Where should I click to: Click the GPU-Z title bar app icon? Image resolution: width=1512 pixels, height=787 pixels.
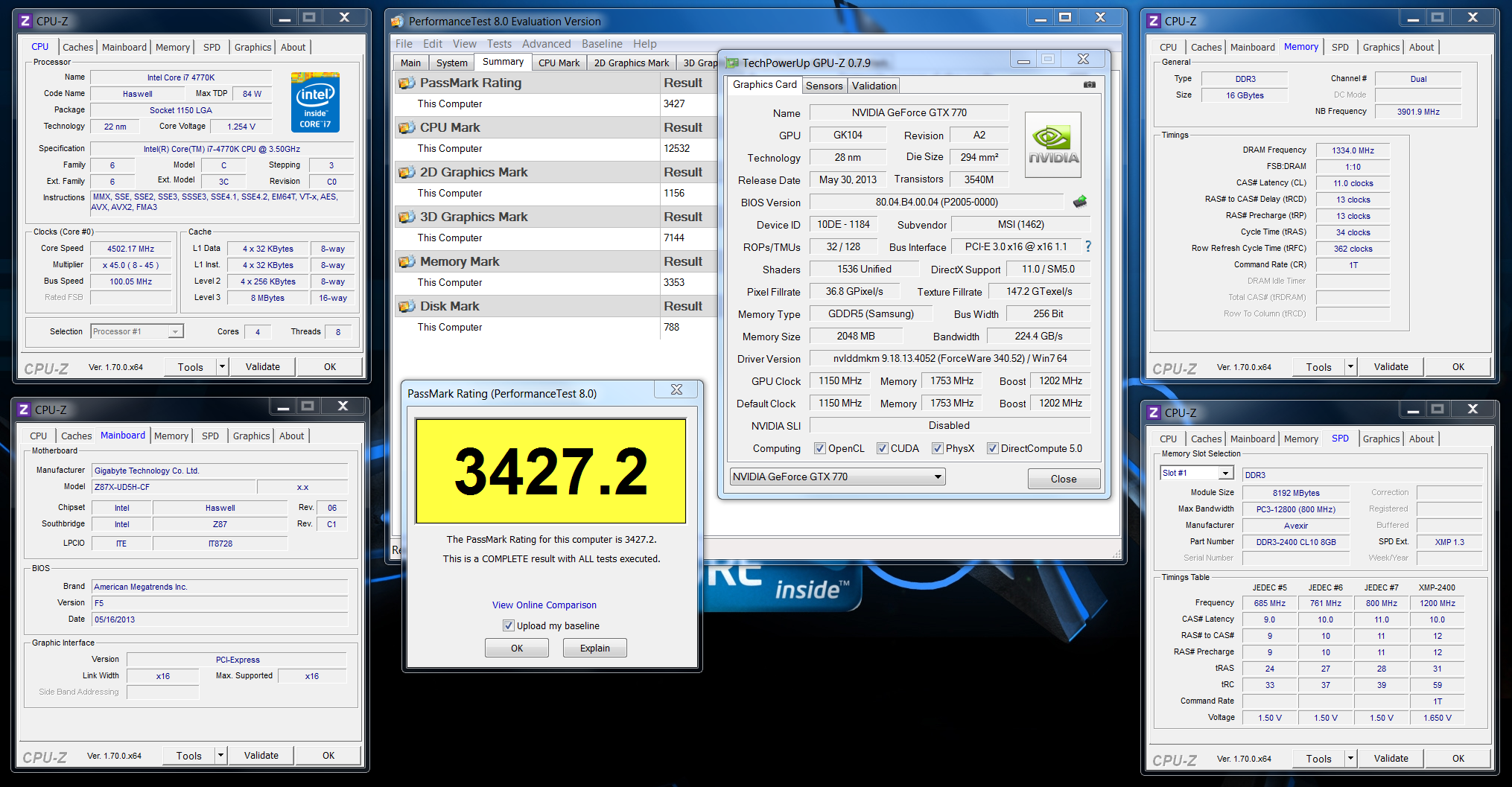click(732, 63)
